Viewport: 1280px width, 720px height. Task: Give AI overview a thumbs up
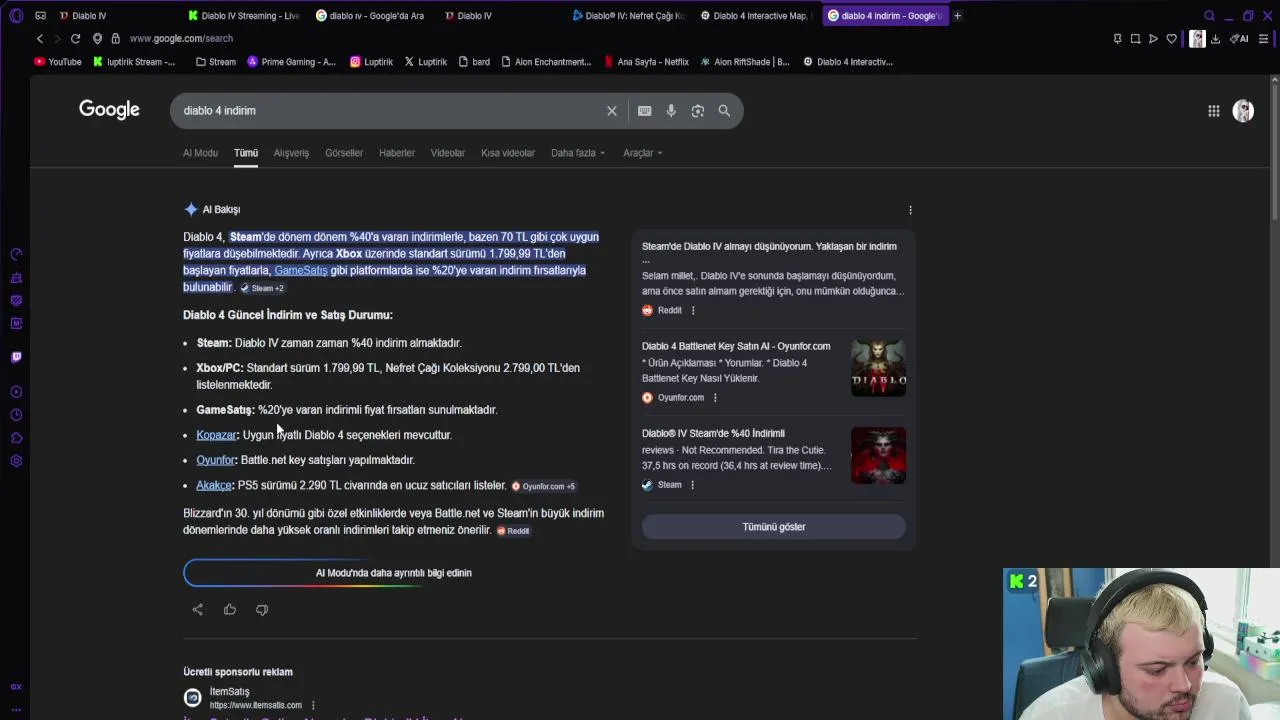(x=230, y=609)
